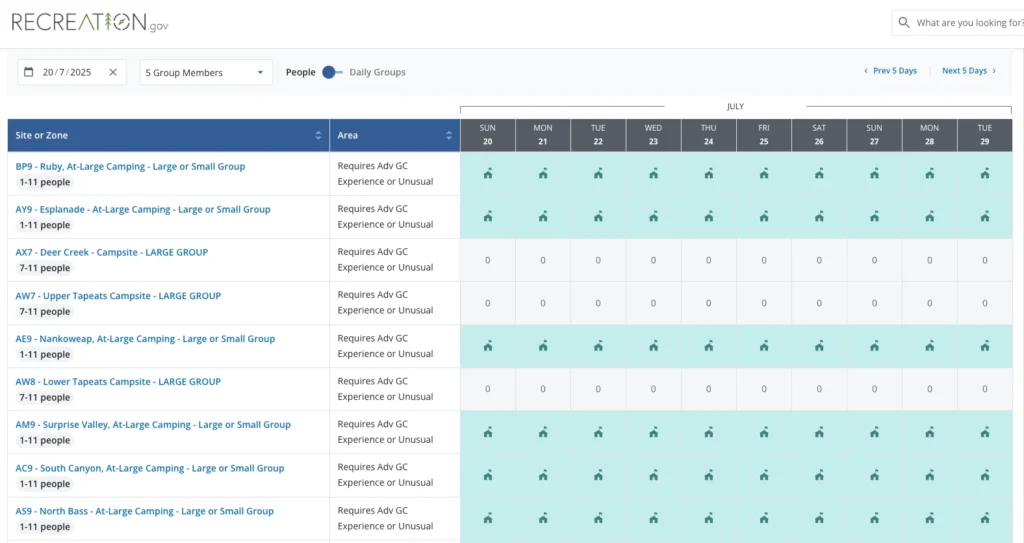Viewport: 1024px width, 543px height.
Task: Select AE9 Nankoweap tent icon for Thu 24
Action: click(x=709, y=346)
